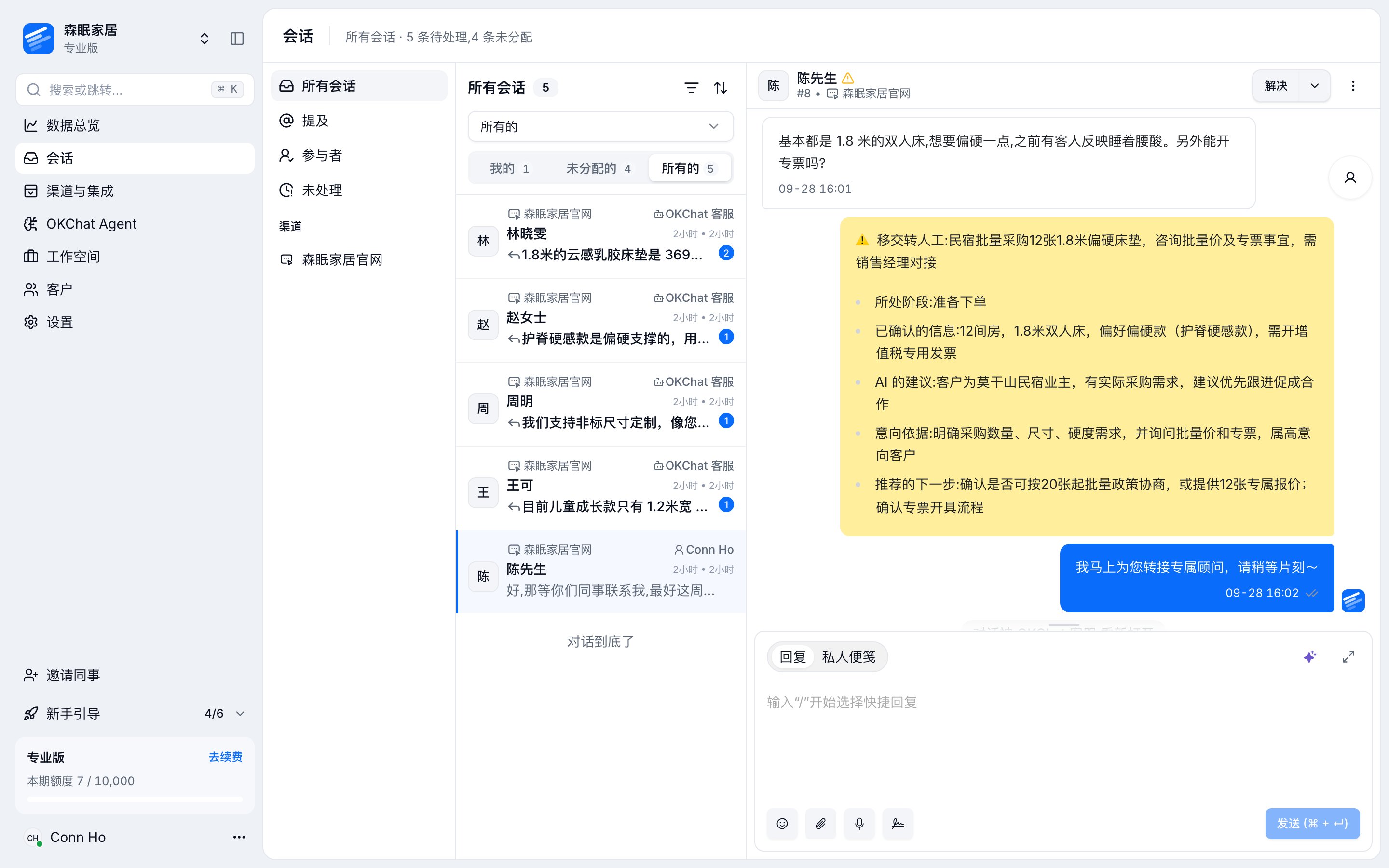The image size is (1389, 868).
Task: Switch to 未分配的 tab
Action: (x=598, y=168)
